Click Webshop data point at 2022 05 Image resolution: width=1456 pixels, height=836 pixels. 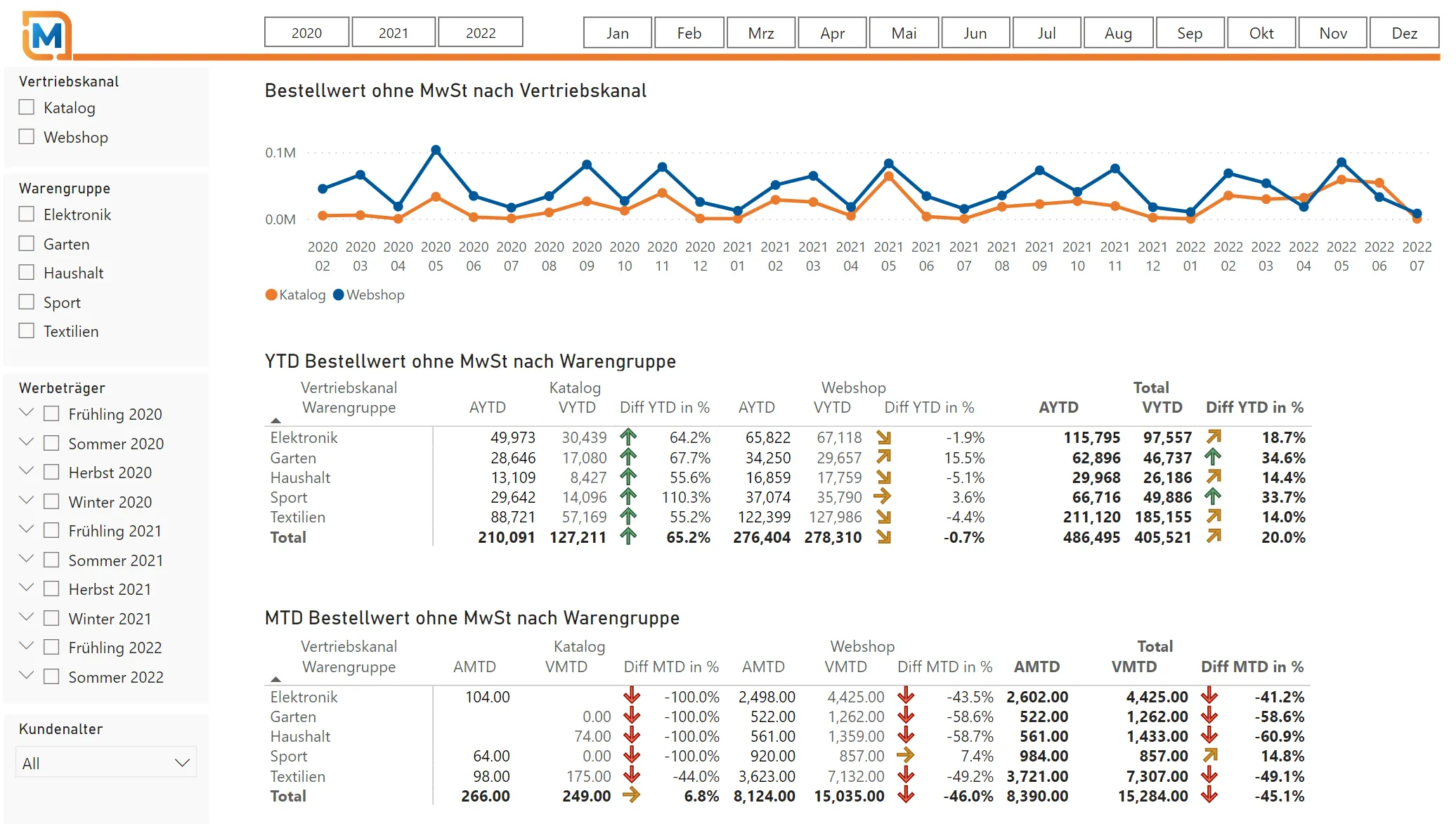(1341, 162)
